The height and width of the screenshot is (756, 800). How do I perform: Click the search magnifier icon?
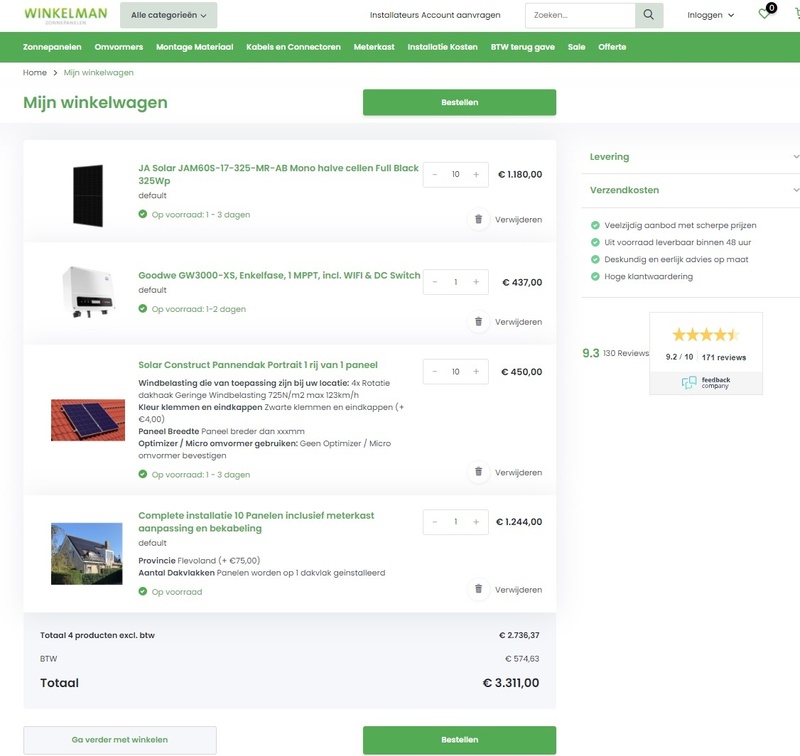(x=648, y=15)
